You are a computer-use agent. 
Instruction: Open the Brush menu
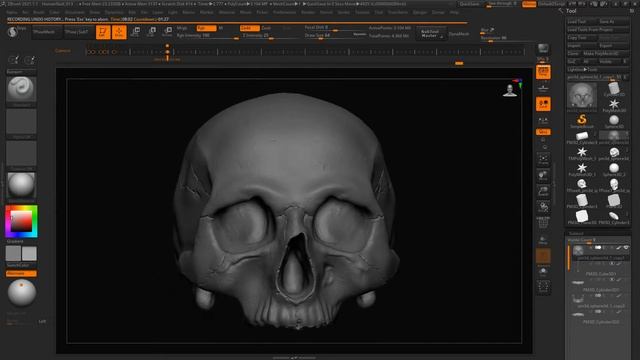point(38,13)
